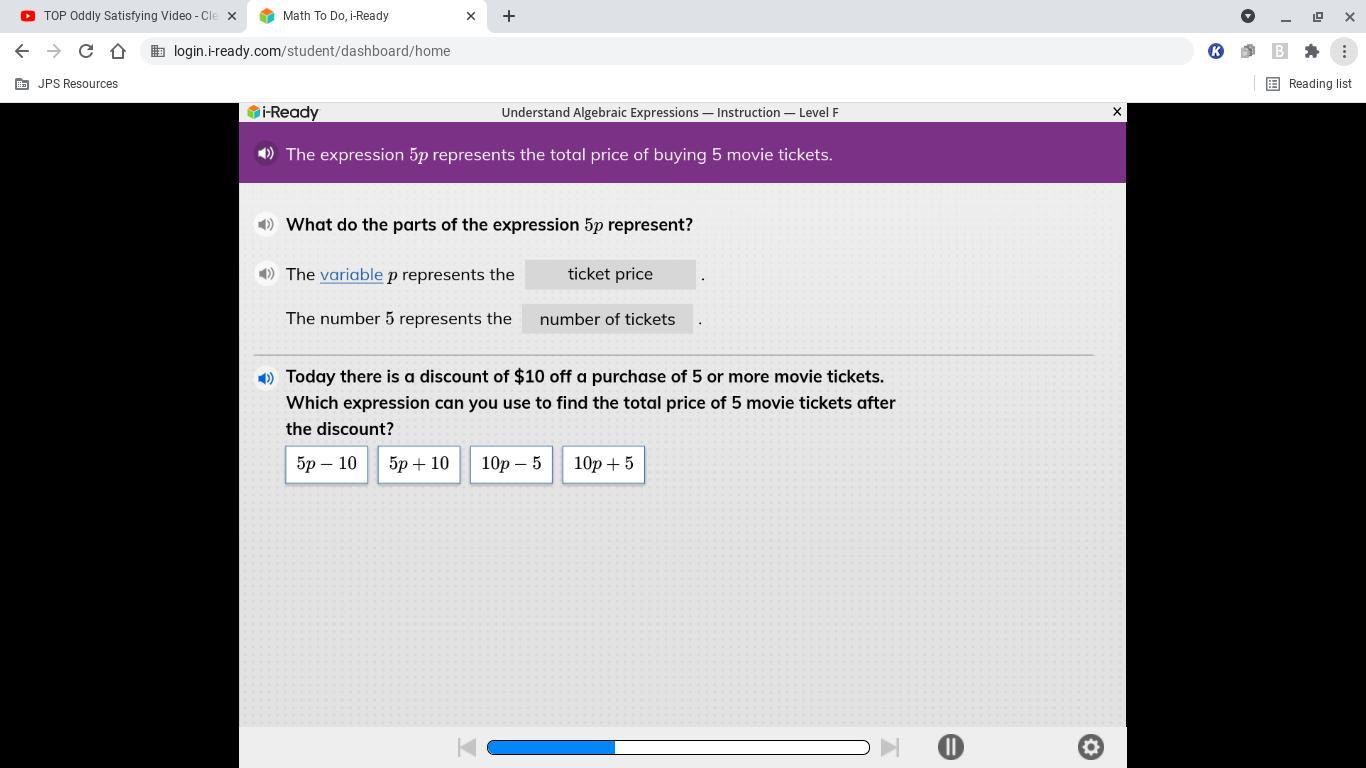Click the 'ticket price' answer box
The image size is (1366, 768).
[610, 274]
